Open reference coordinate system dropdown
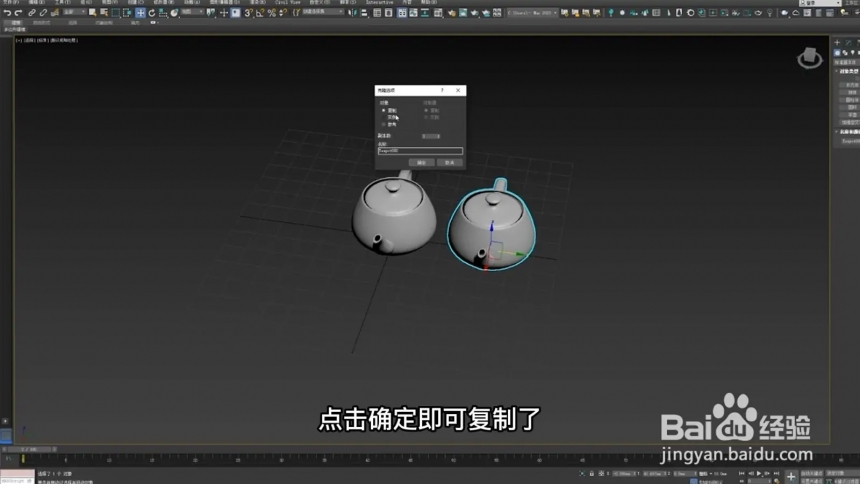 click(x=191, y=12)
